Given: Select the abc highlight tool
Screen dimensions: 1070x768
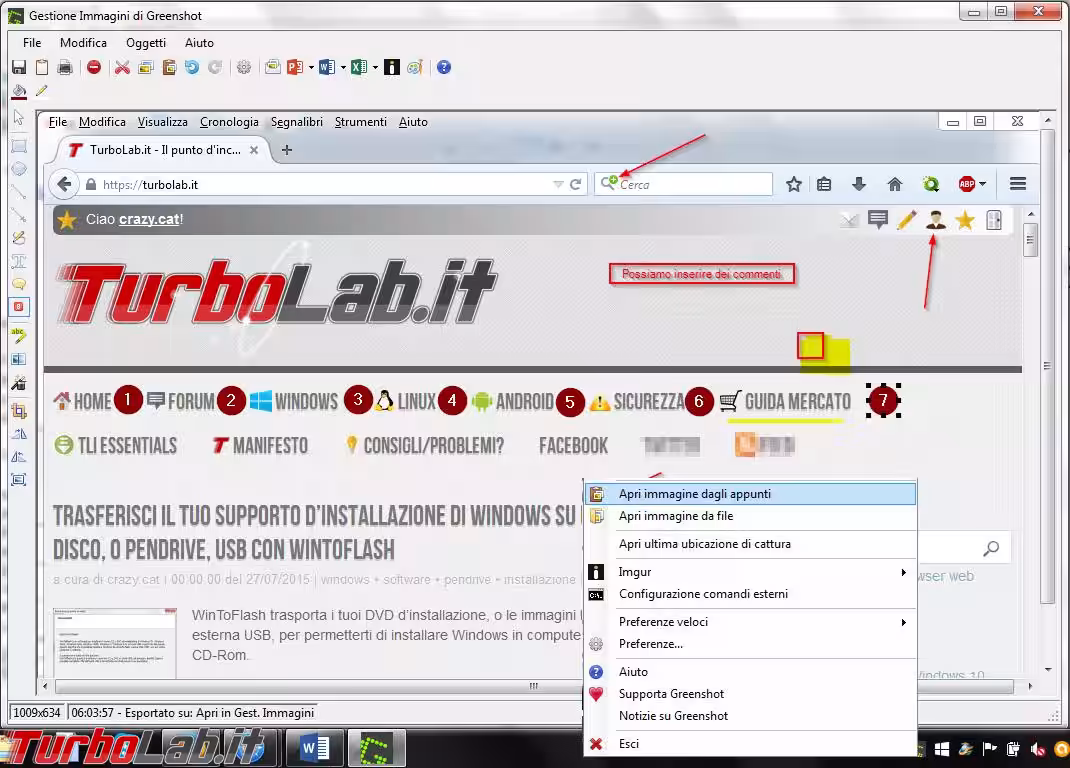Looking at the screenshot, I should (19, 335).
